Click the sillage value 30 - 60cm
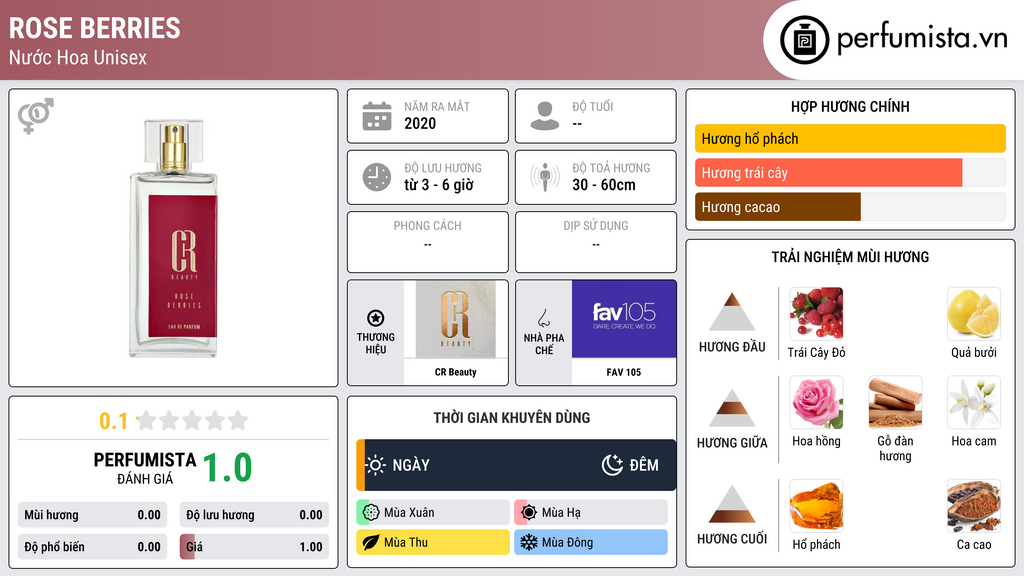Viewport: 1024px width, 576px height. click(604, 185)
